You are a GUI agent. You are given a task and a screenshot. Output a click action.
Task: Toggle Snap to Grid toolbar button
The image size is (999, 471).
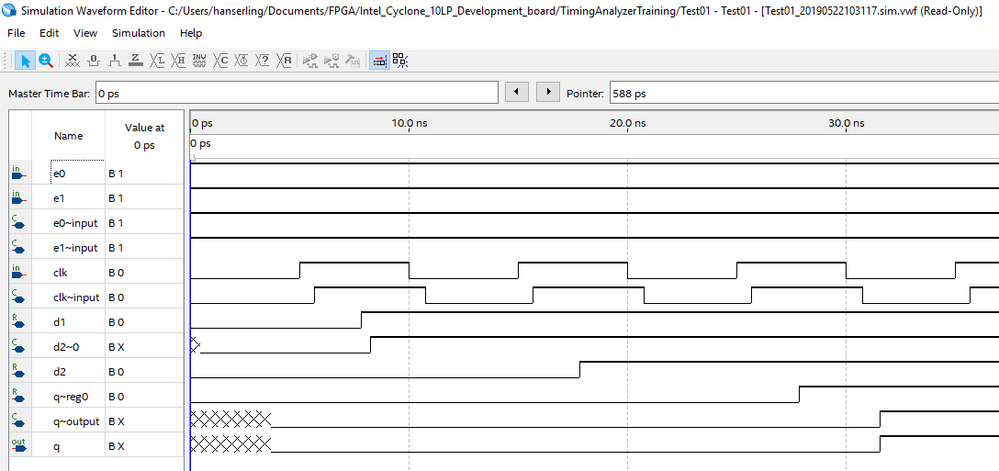[x=379, y=61]
